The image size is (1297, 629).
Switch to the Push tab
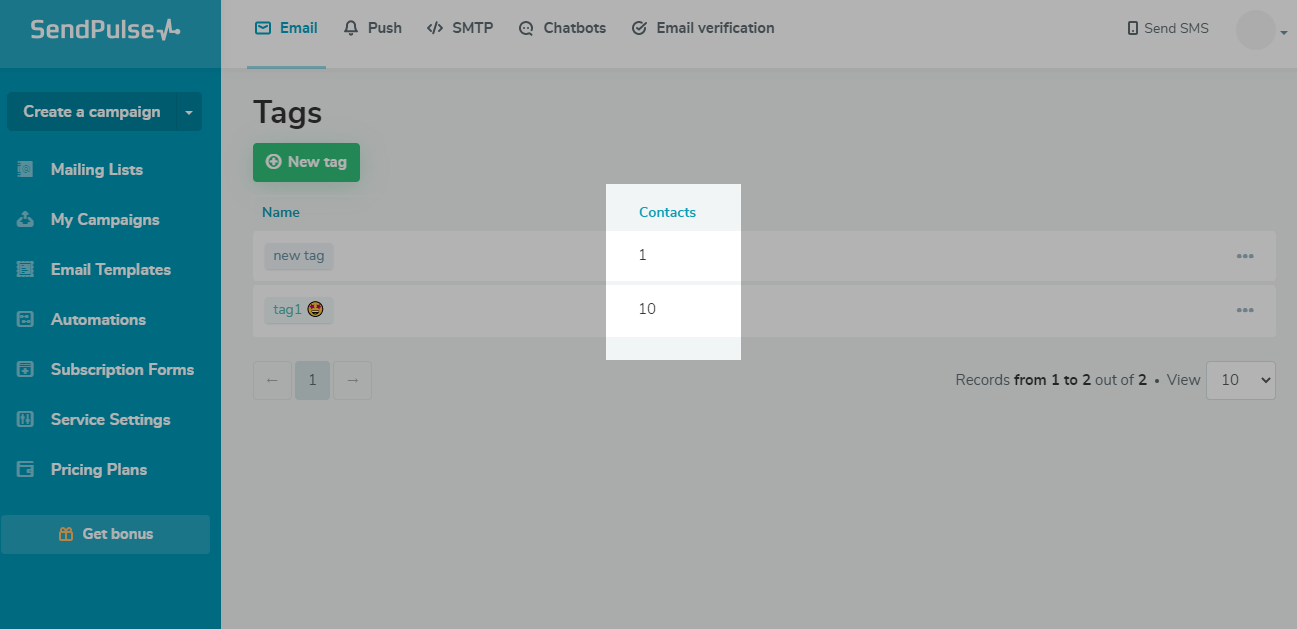tap(372, 28)
